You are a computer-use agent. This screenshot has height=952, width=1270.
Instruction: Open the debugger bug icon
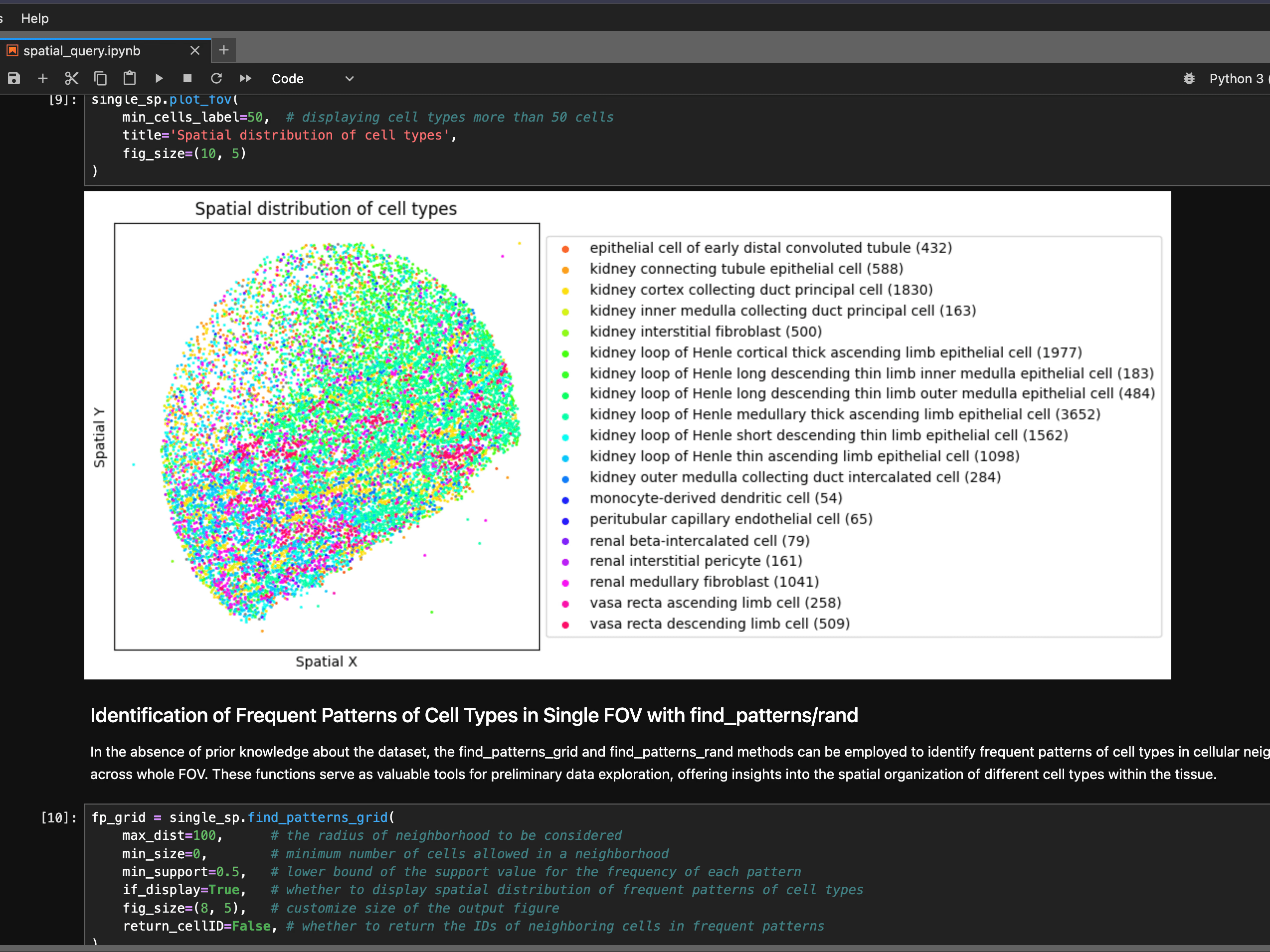1189,79
